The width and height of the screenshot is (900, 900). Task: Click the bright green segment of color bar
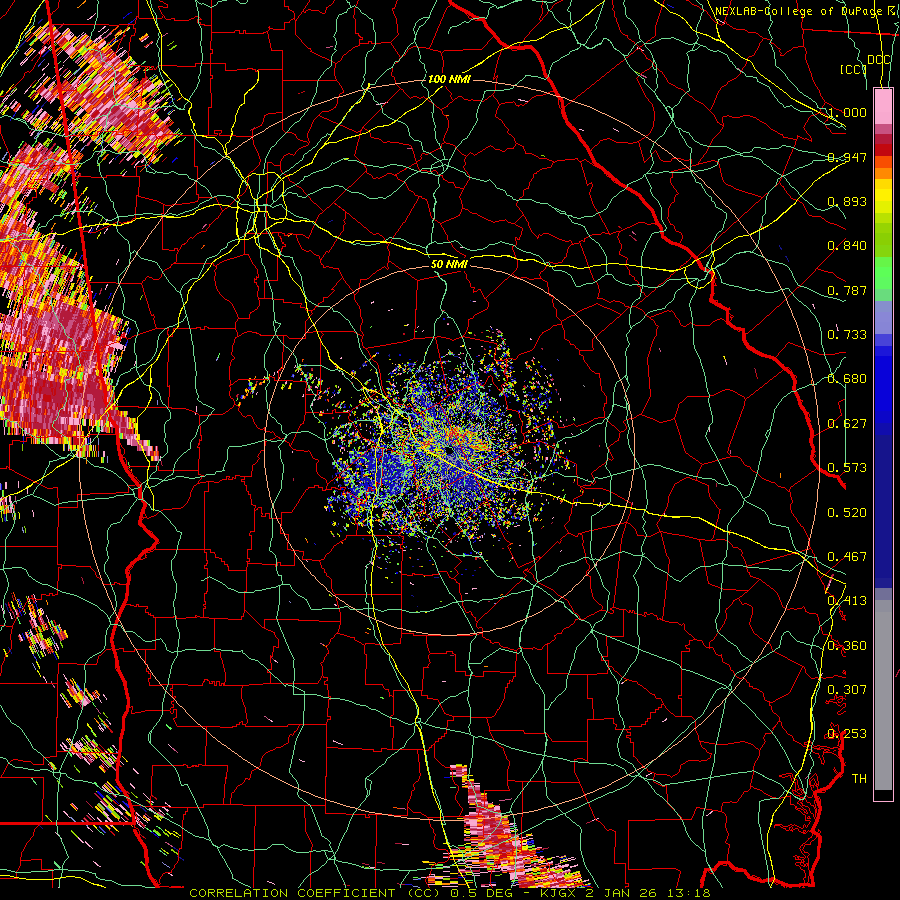pyautogui.click(x=883, y=273)
